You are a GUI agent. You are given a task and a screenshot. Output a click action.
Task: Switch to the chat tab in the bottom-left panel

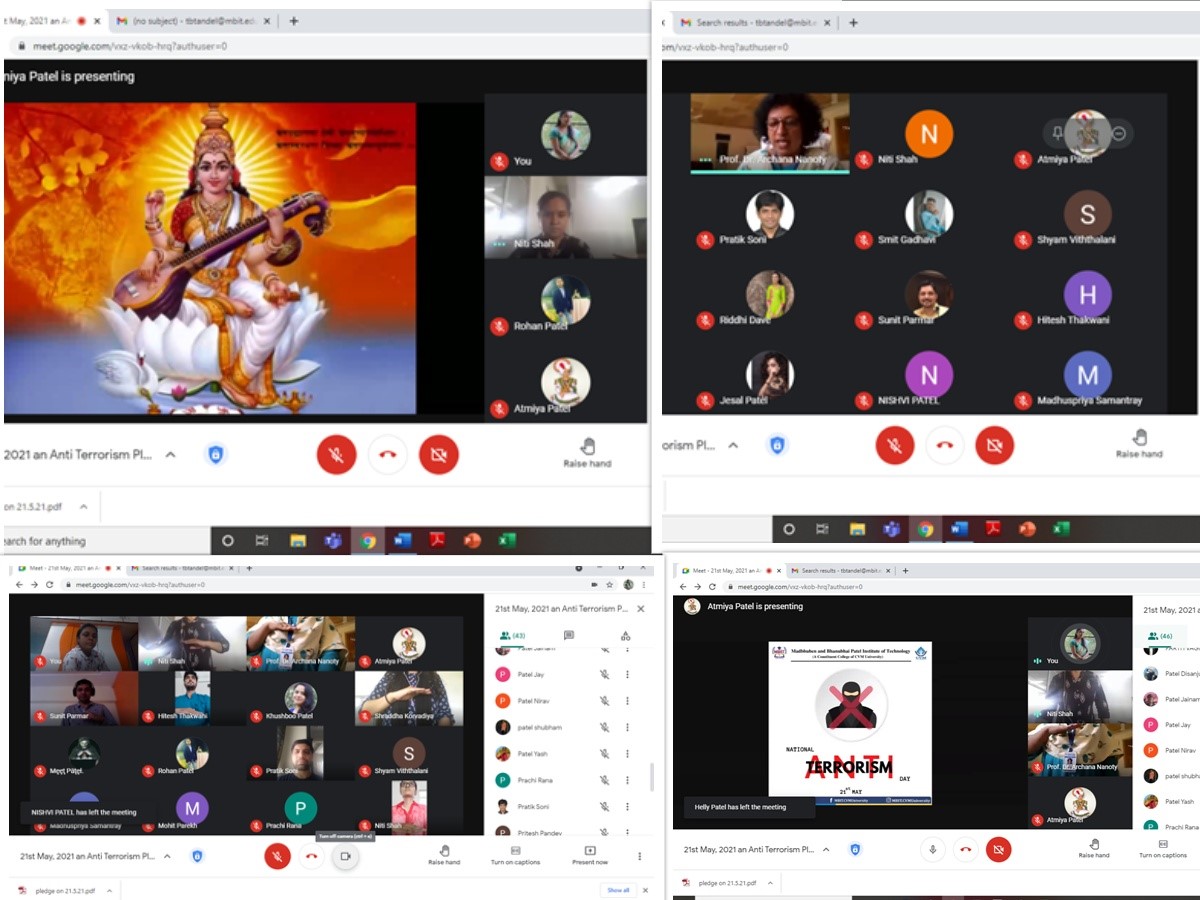click(x=569, y=635)
